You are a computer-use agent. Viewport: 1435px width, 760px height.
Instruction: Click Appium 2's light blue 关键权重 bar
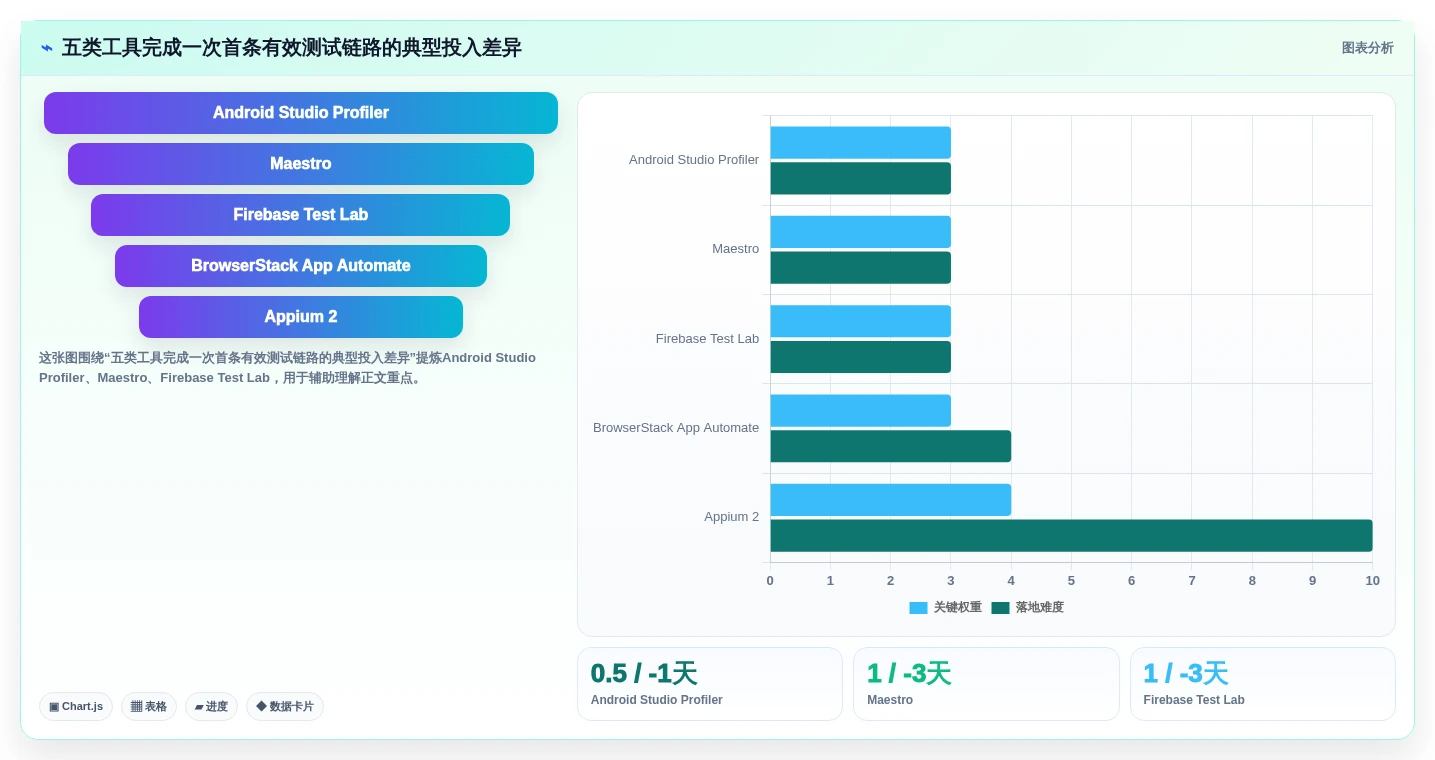pyautogui.click(x=890, y=500)
